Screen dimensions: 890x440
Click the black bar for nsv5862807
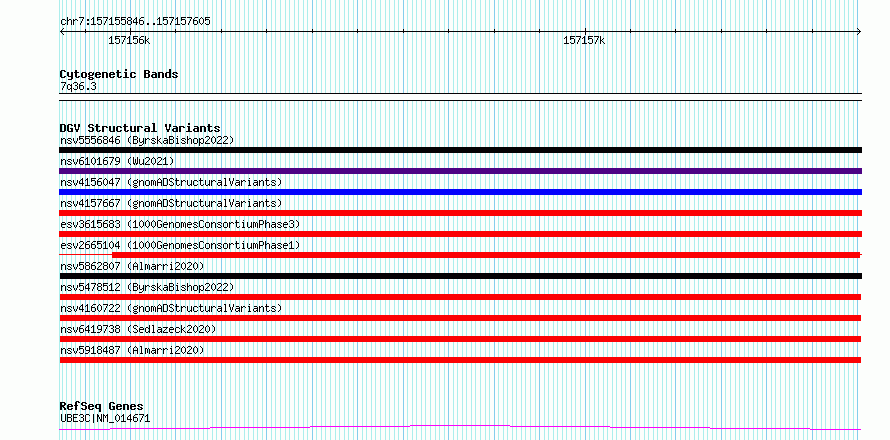[460, 276]
